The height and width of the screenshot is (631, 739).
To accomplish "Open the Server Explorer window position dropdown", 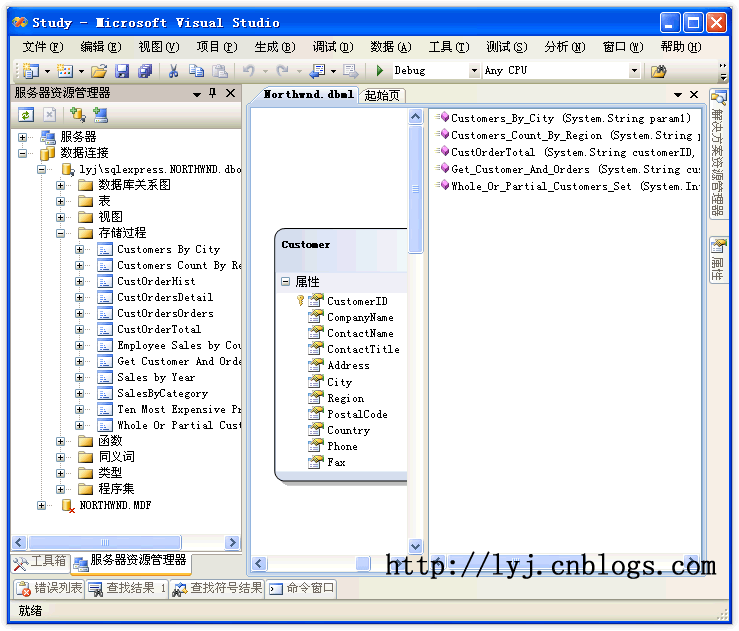I will pos(197,94).
